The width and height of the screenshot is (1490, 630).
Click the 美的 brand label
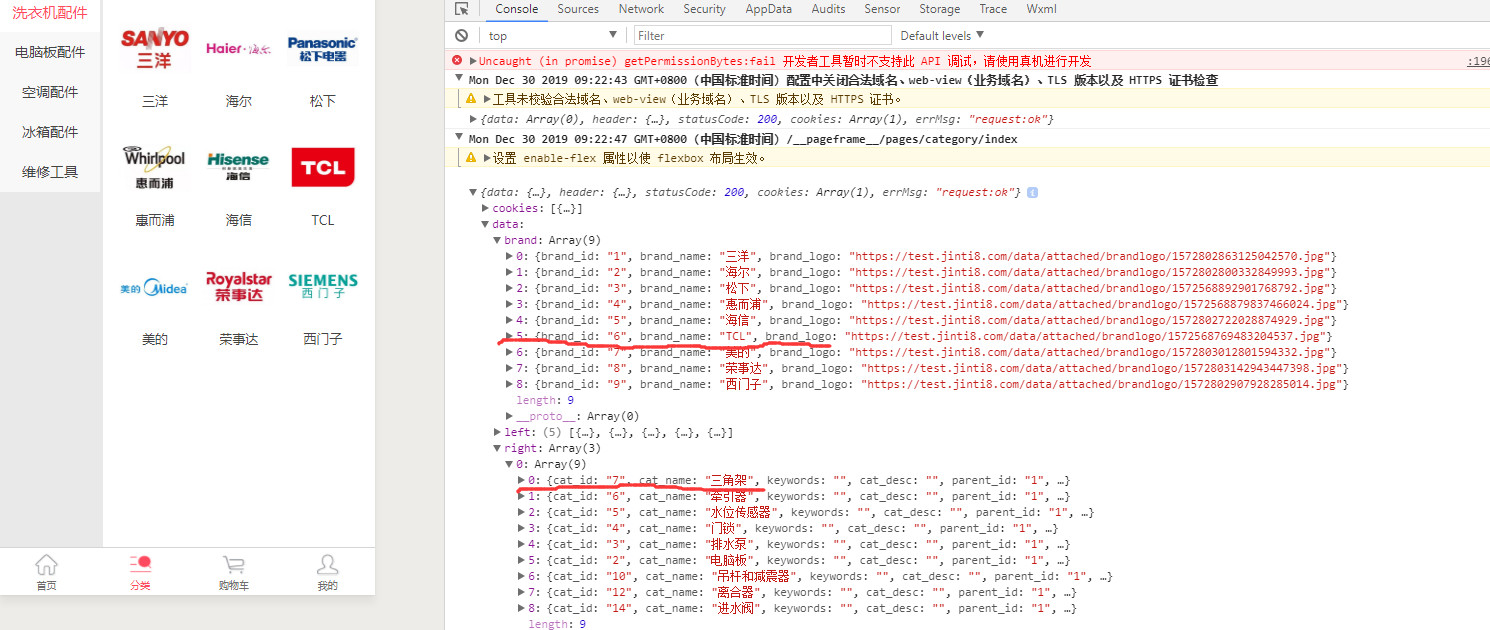[155, 339]
